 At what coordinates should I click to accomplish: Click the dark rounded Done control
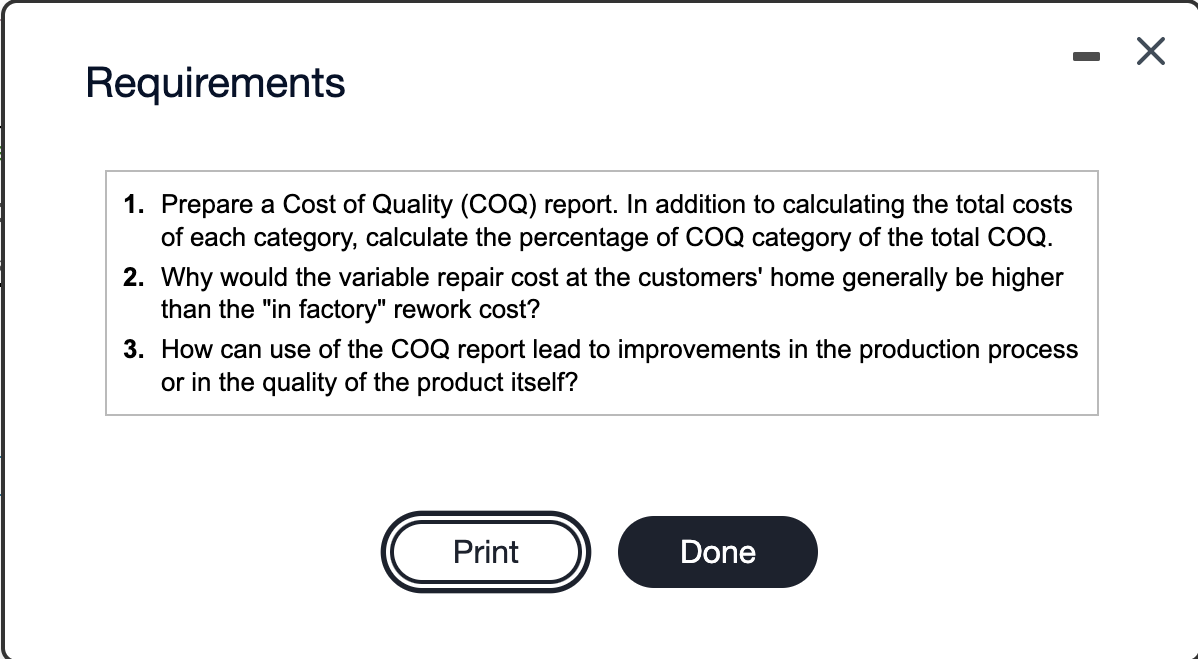click(x=717, y=551)
